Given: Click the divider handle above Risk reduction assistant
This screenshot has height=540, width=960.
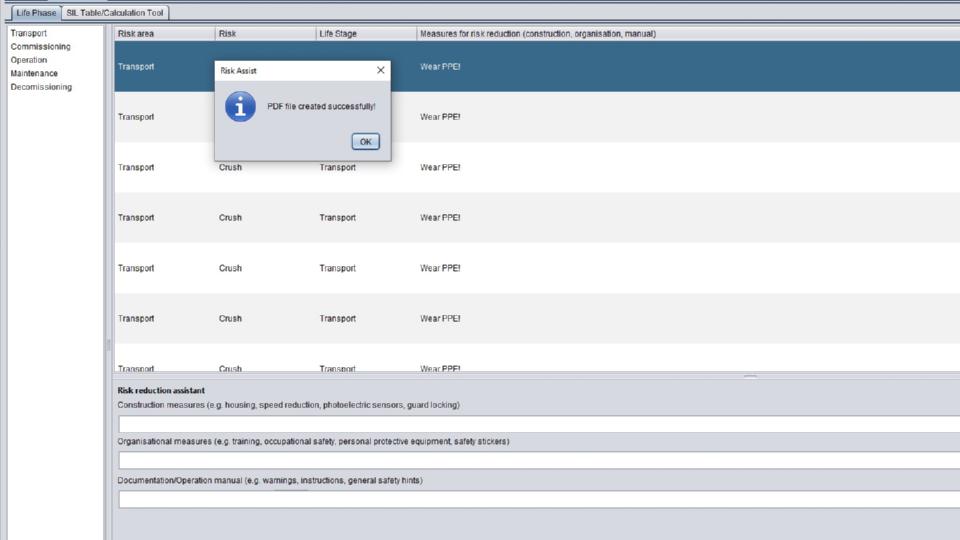Looking at the screenshot, I should [x=750, y=377].
